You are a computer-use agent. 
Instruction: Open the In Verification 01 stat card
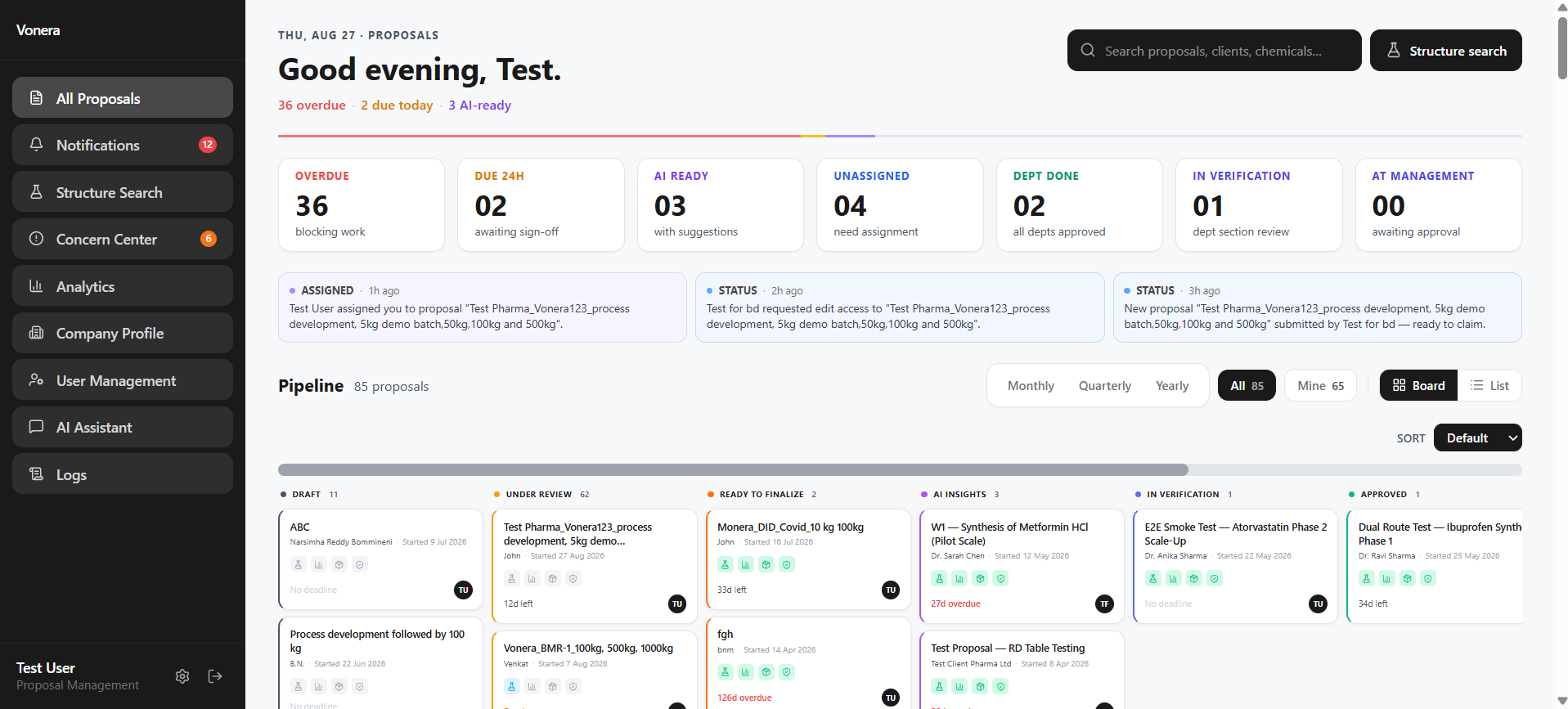tap(1259, 204)
